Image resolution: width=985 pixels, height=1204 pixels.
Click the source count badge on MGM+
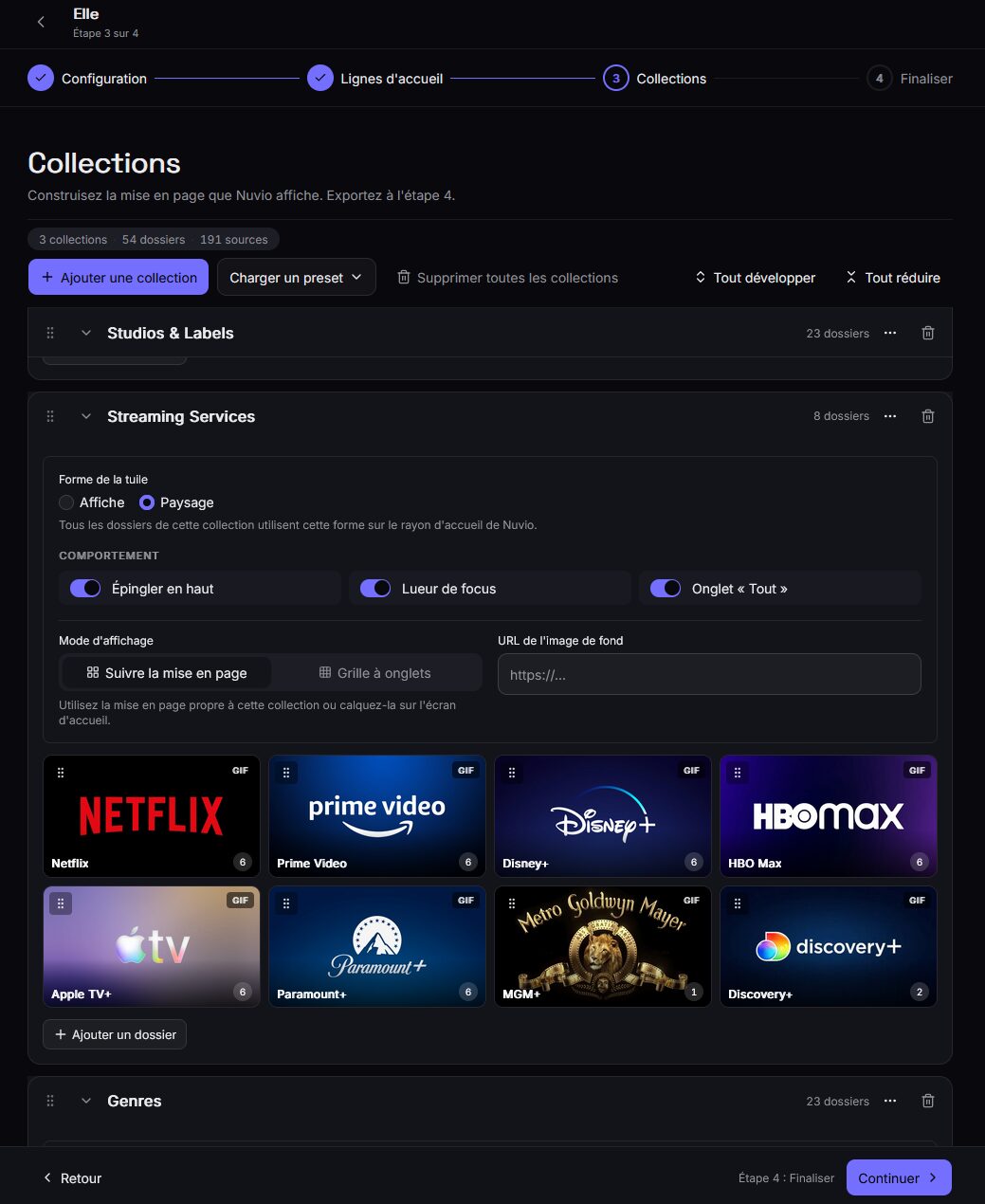[694, 992]
